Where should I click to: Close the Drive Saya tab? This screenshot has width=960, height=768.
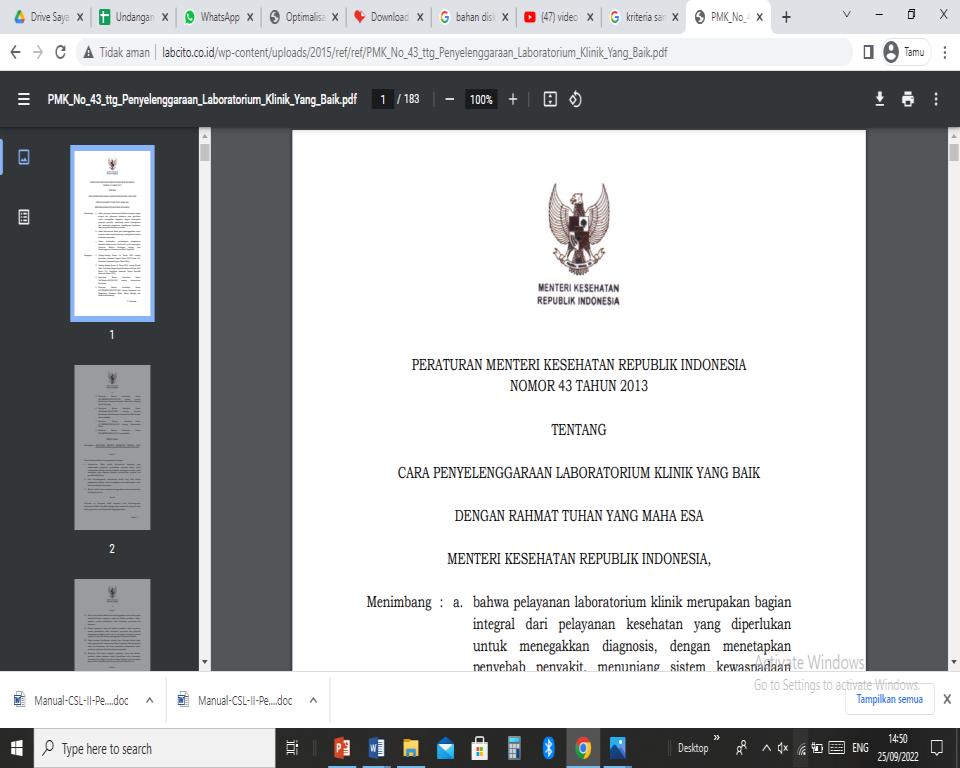[x=80, y=17]
